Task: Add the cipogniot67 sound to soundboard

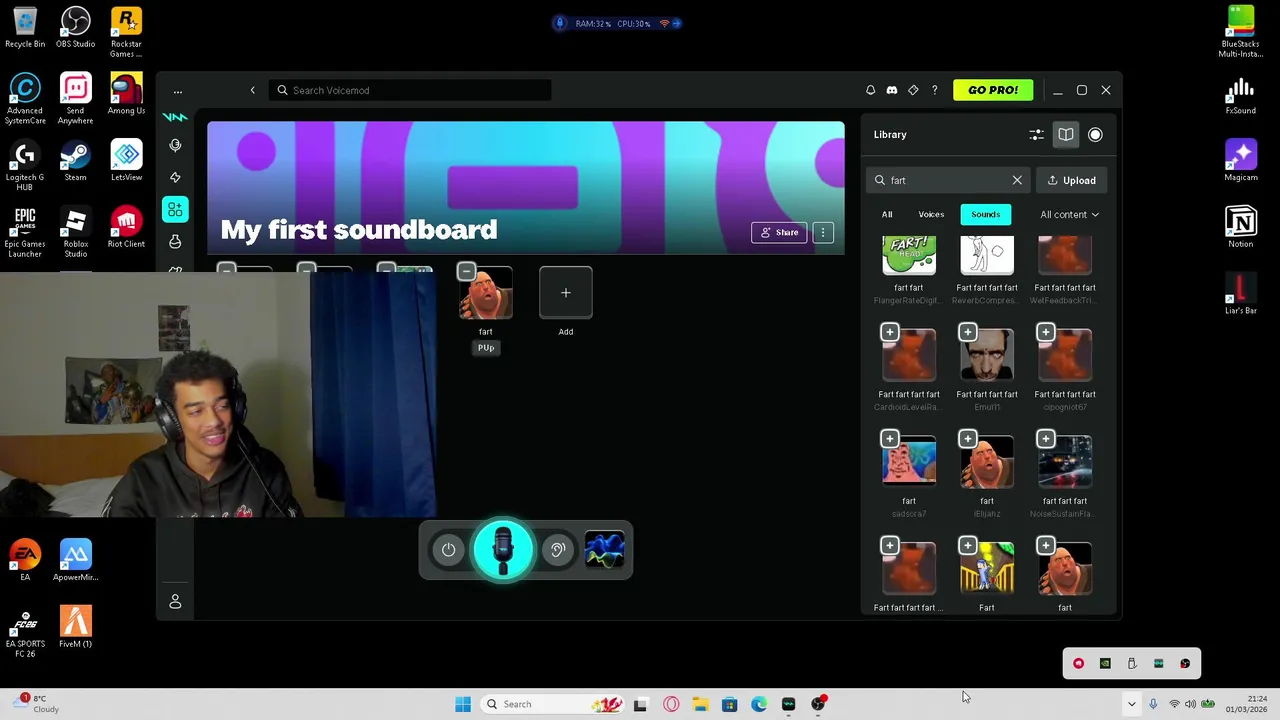Action: (x=1045, y=332)
